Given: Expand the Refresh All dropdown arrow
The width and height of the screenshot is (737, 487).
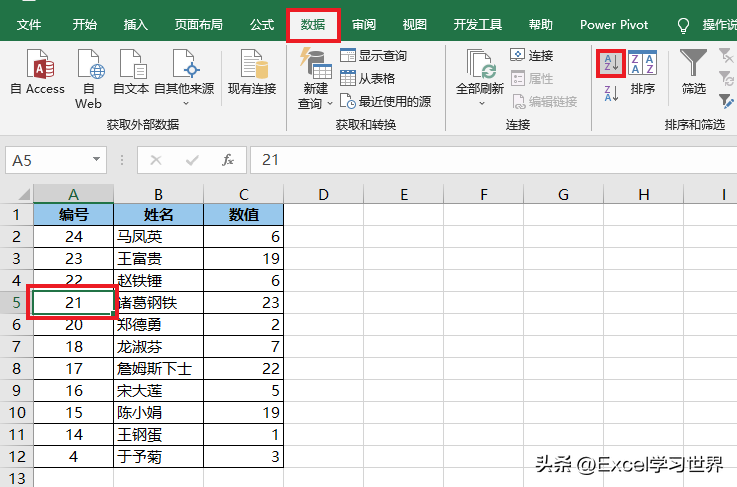Looking at the screenshot, I should click(x=481, y=103).
